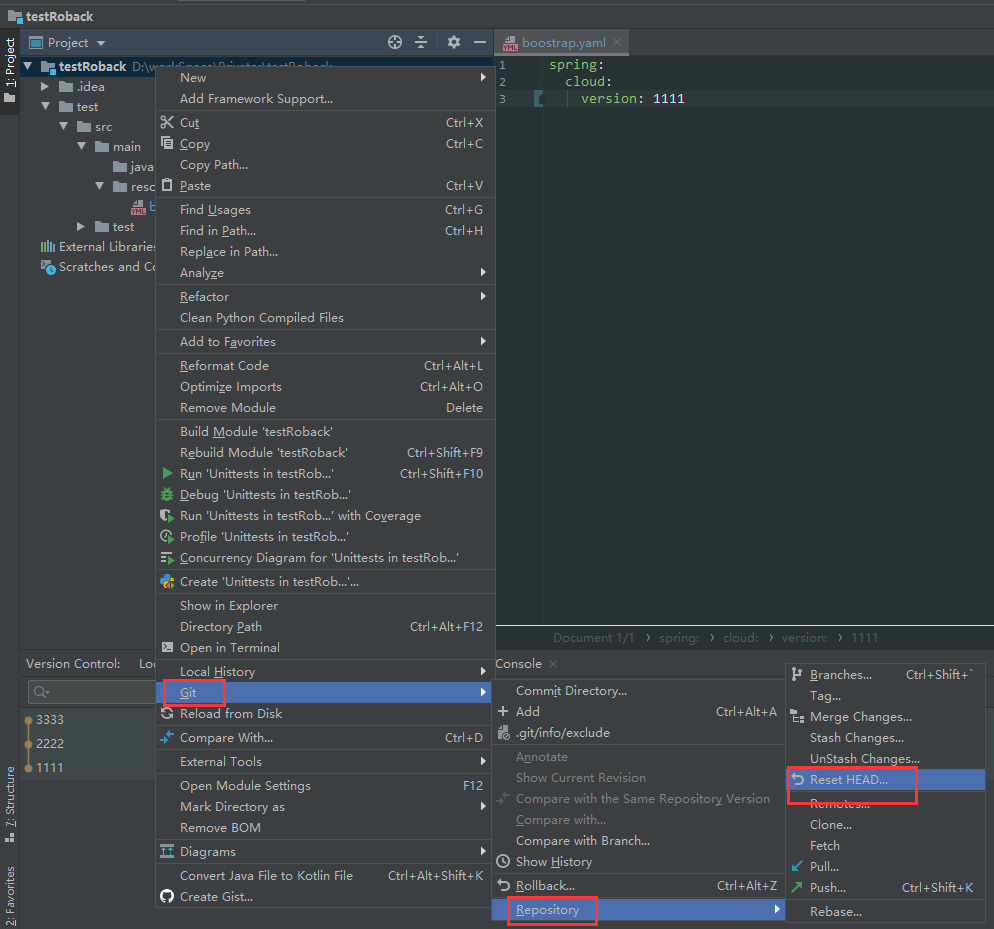This screenshot has width=994, height=929.
Task: Expand the Analyze submenu
Action: [x=483, y=272]
